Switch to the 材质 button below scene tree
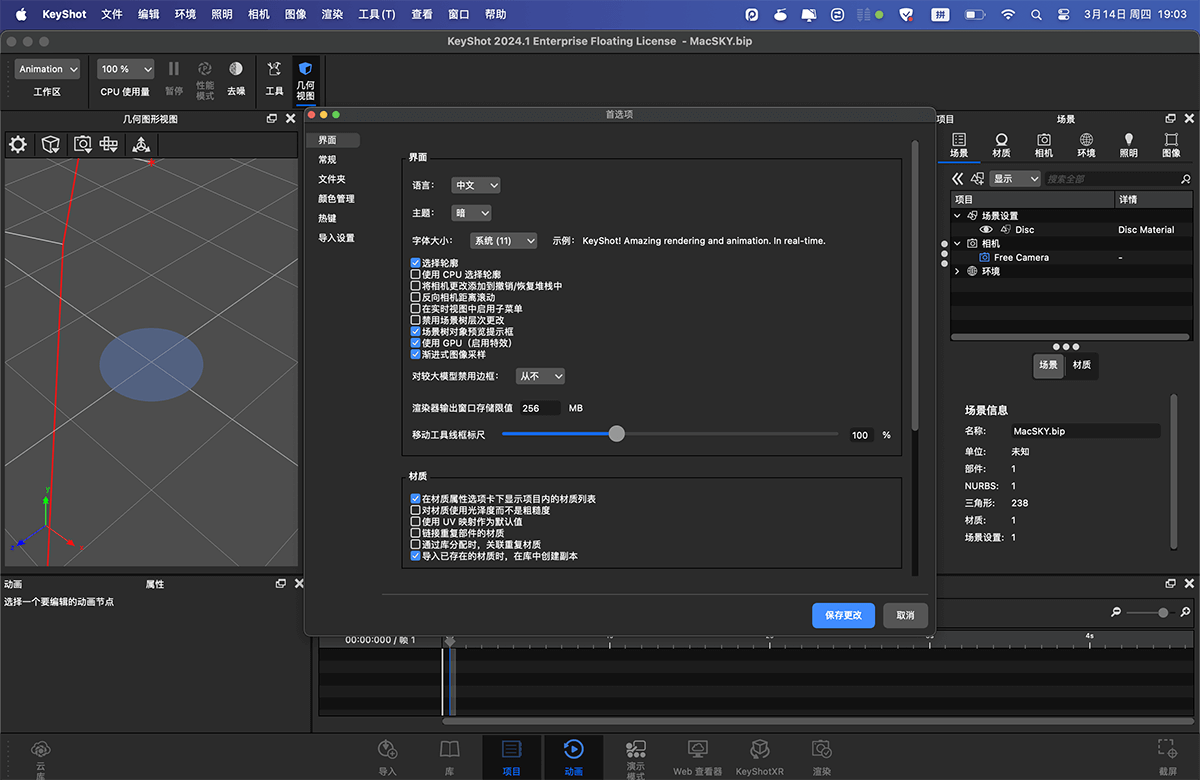The image size is (1200, 780). coord(1081,365)
